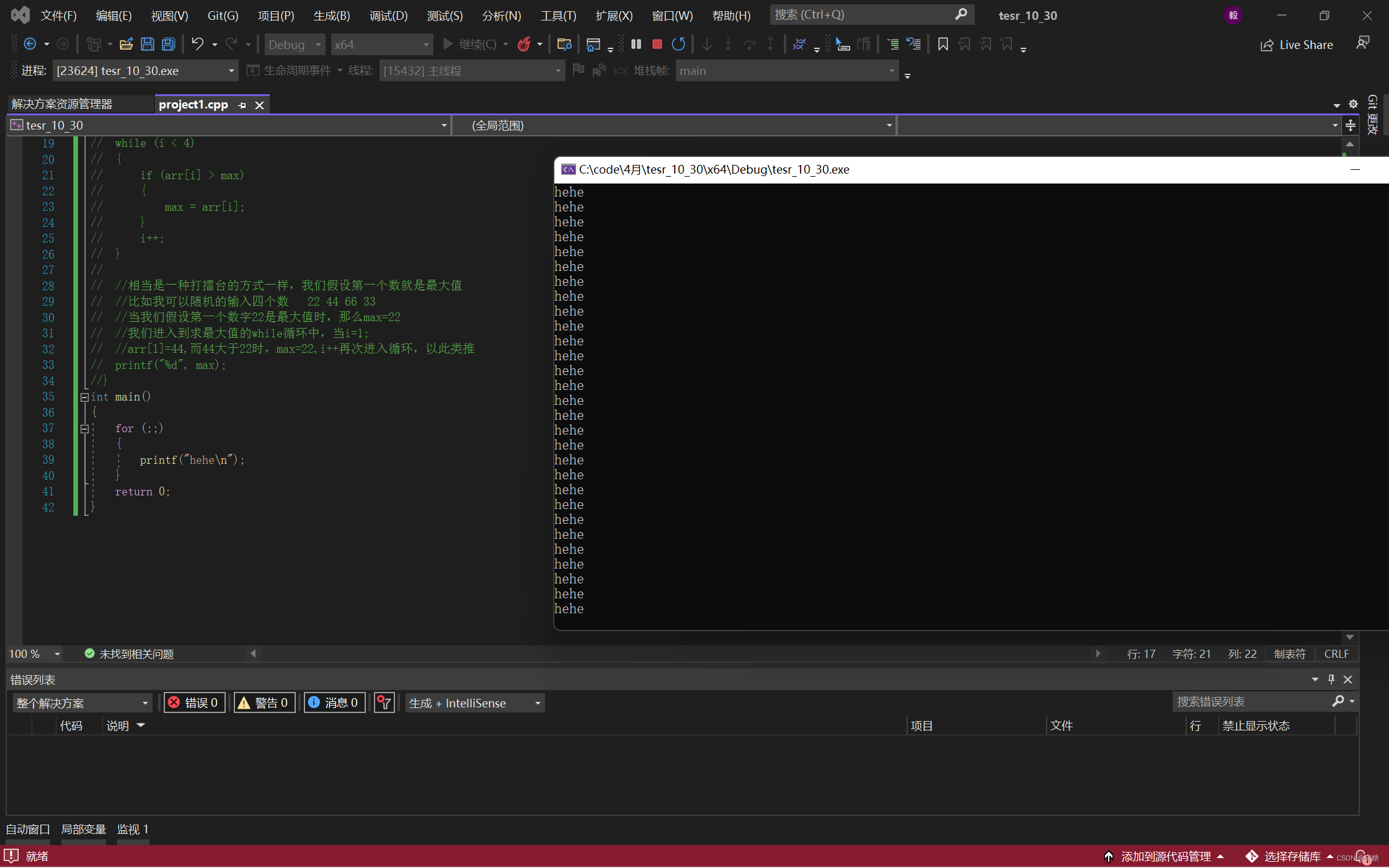The image size is (1389, 868).
Task: Open the 100 % zoom level dropdown
Action: click(35, 654)
